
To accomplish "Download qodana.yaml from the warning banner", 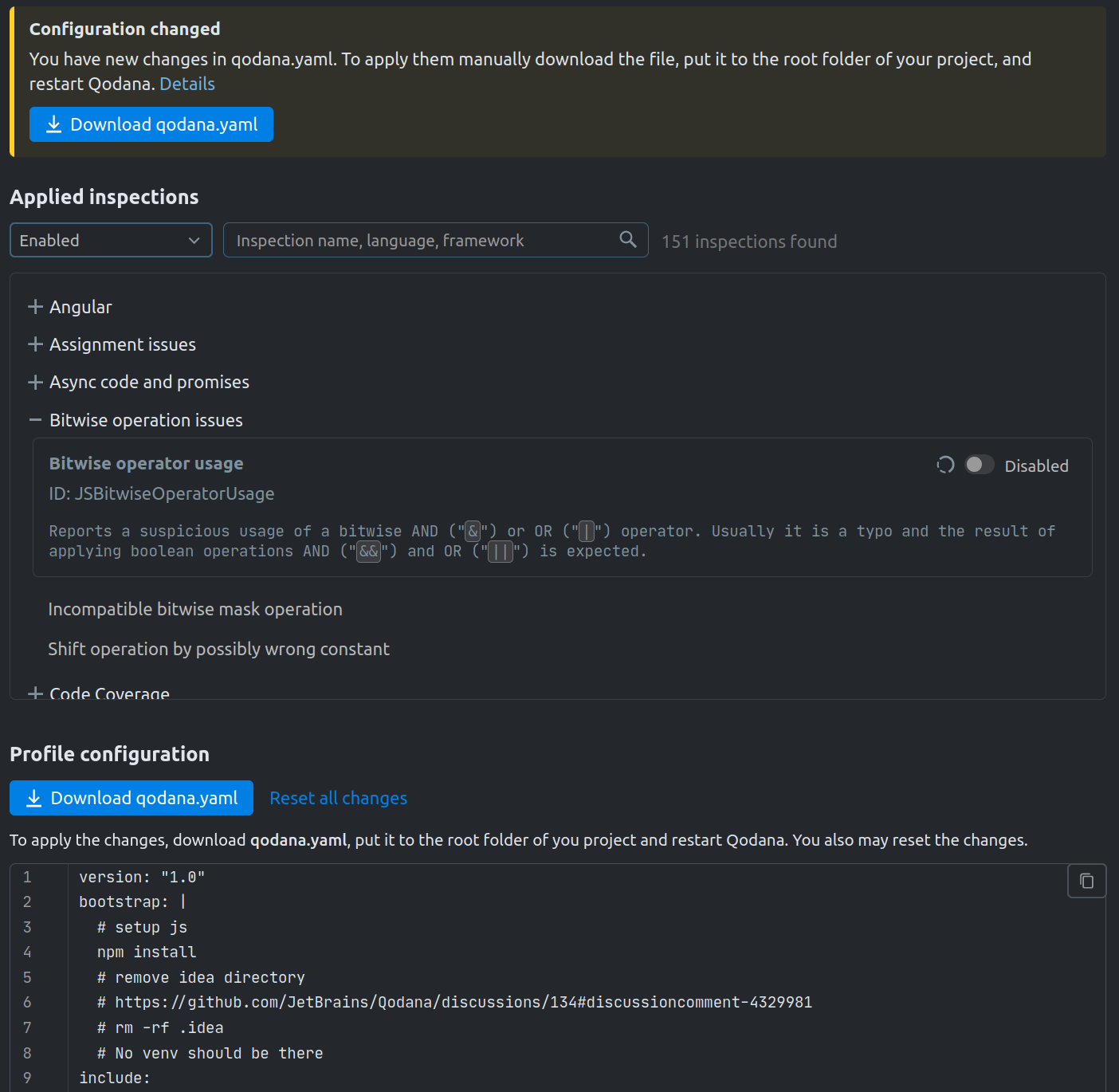I will 151,124.
